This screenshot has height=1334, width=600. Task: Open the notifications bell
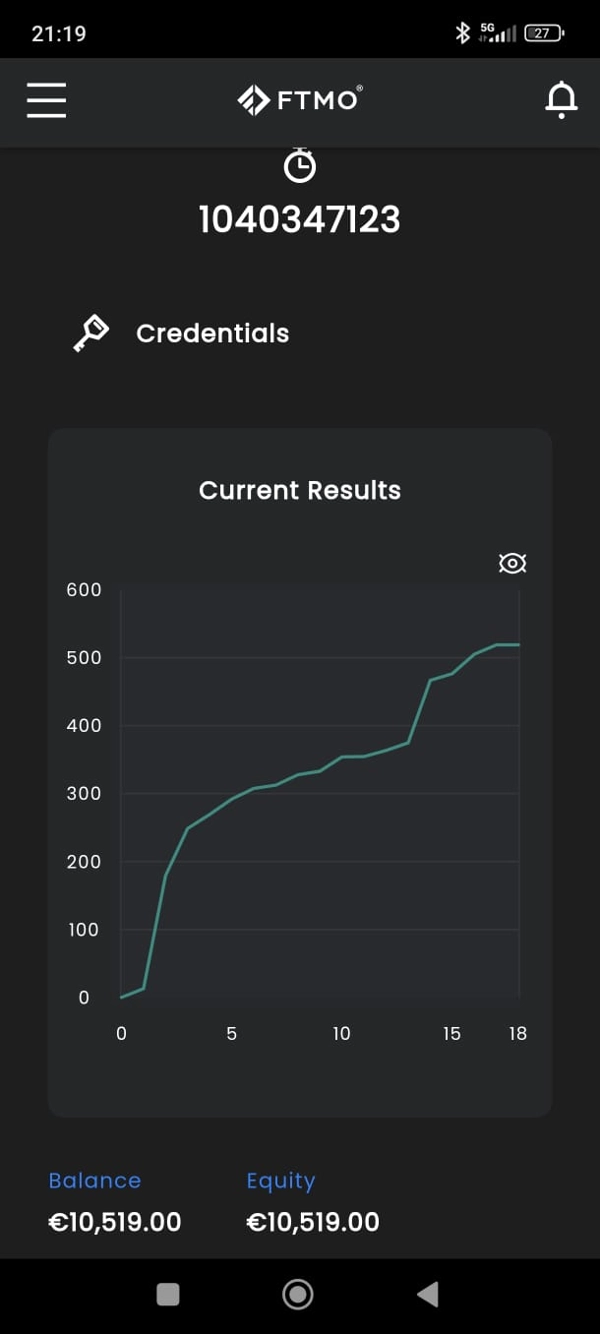point(561,100)
